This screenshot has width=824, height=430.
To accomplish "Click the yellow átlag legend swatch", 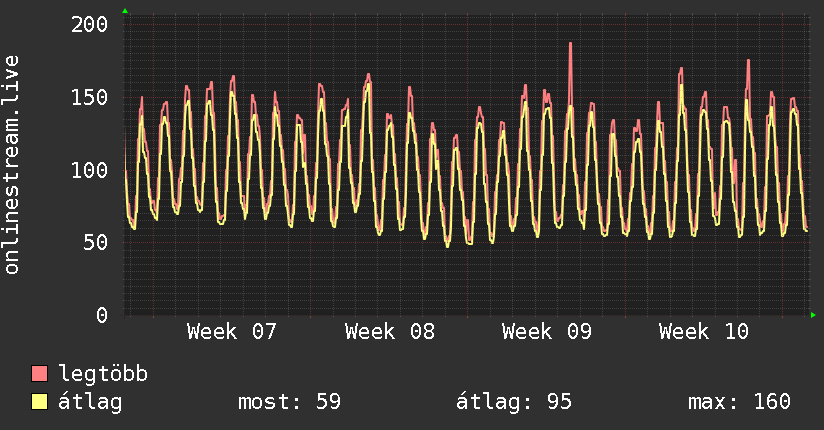I will click(40, 402).
